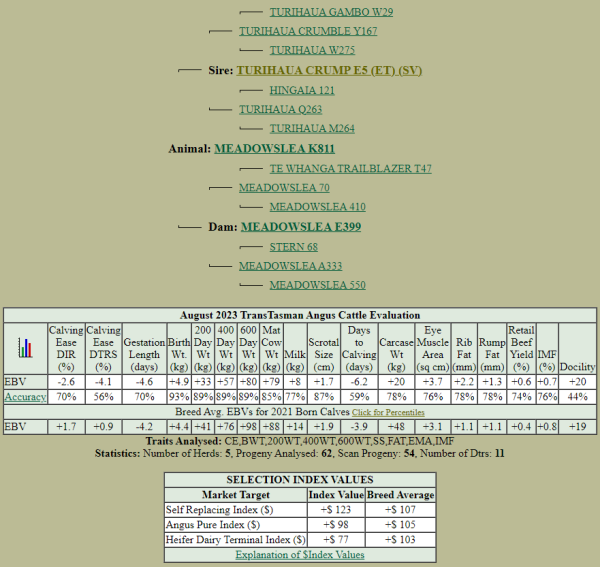Open TURIHAUA W275 link

312,51
